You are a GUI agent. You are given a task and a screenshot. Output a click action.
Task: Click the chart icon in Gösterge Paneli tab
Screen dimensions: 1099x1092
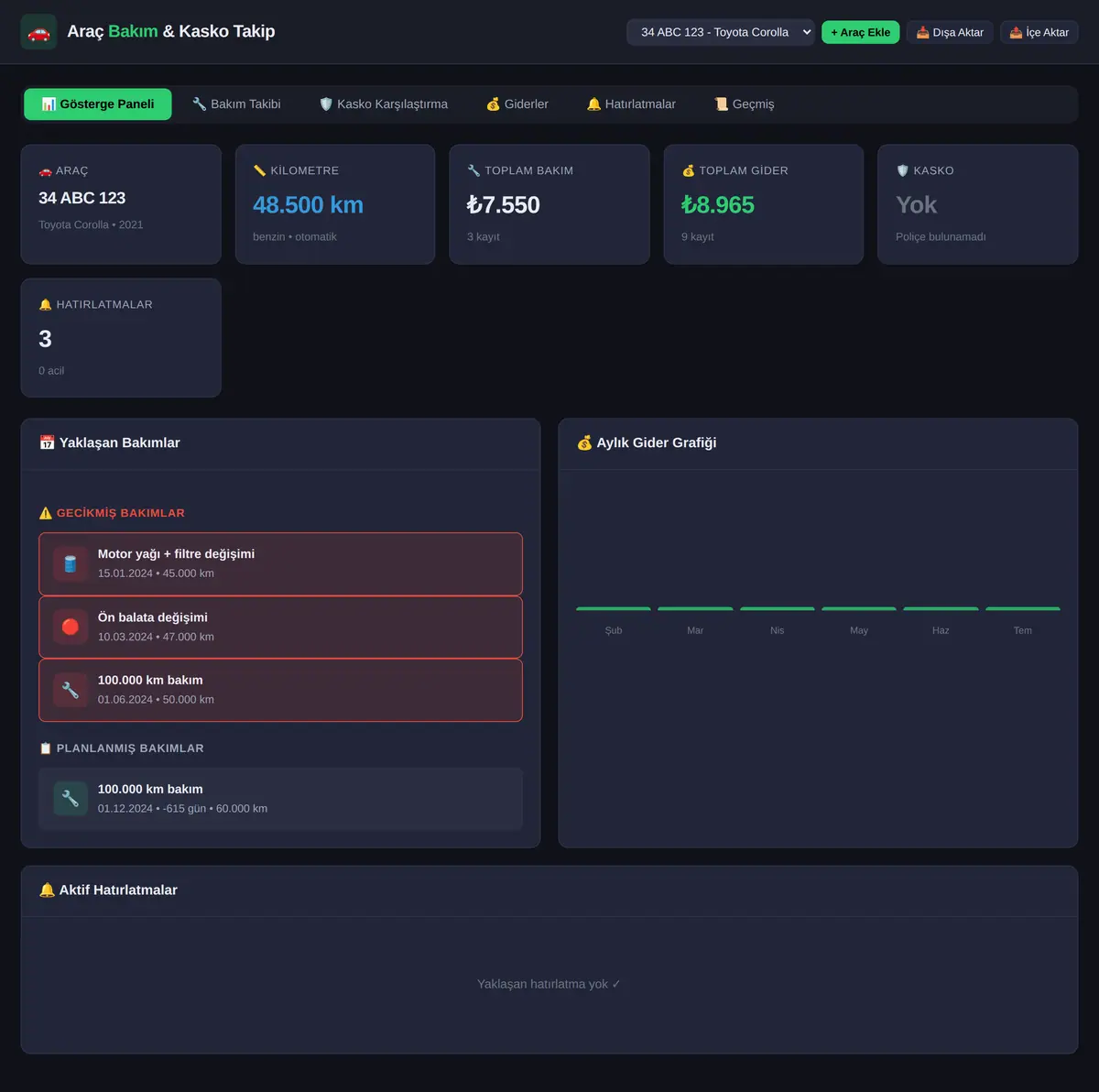(49, 104)
